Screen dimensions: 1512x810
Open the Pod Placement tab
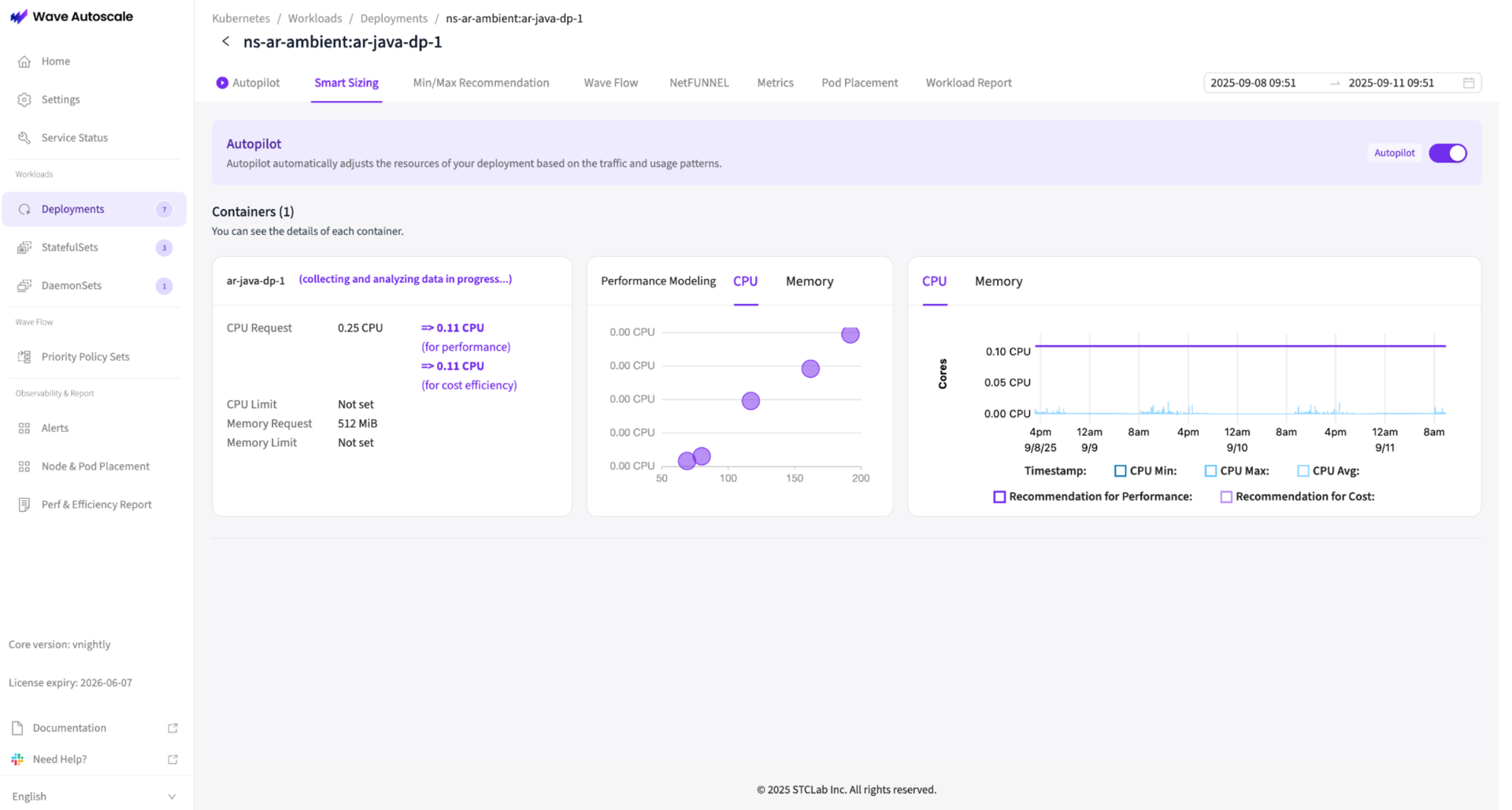tap(860, 83)
